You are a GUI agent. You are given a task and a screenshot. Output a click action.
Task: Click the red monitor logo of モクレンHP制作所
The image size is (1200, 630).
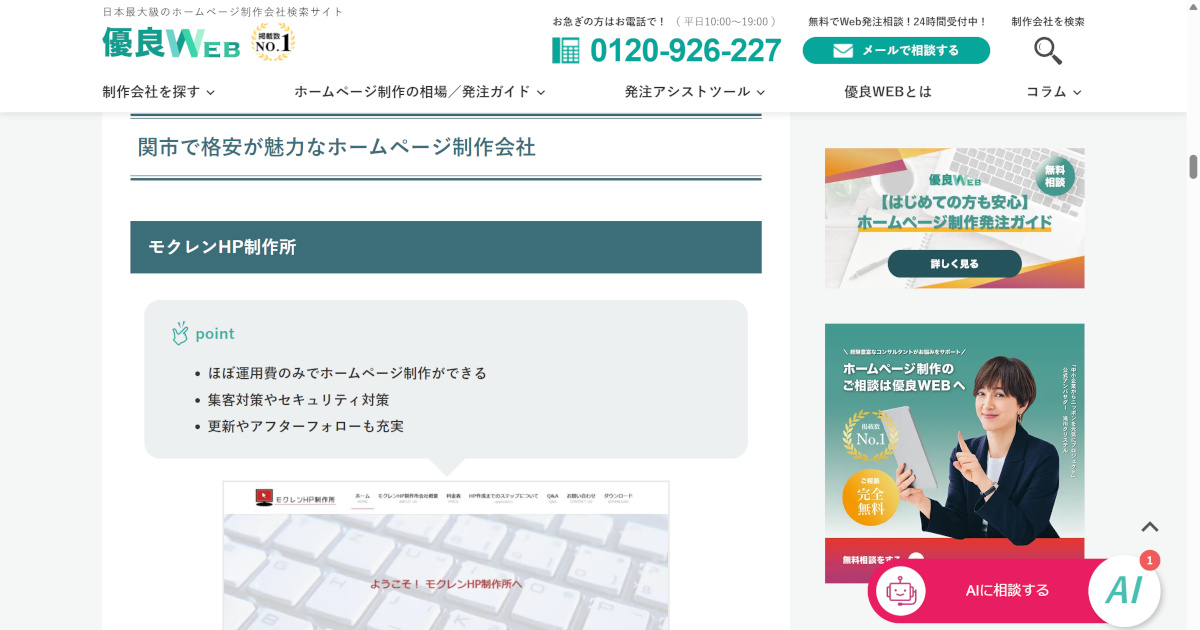[262, 493]
